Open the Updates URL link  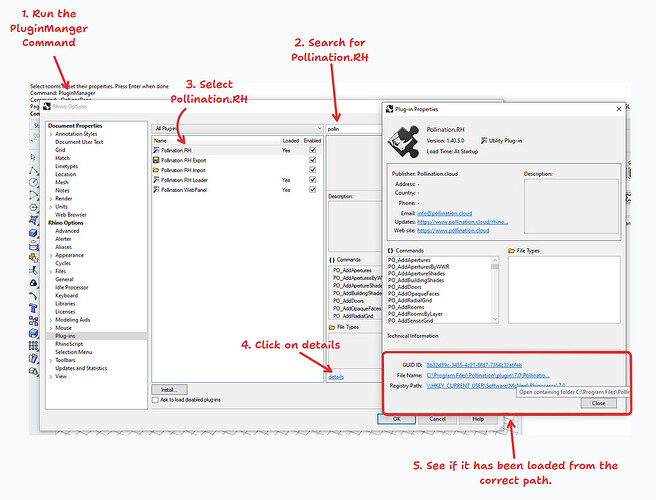click(x=463, y=222)
